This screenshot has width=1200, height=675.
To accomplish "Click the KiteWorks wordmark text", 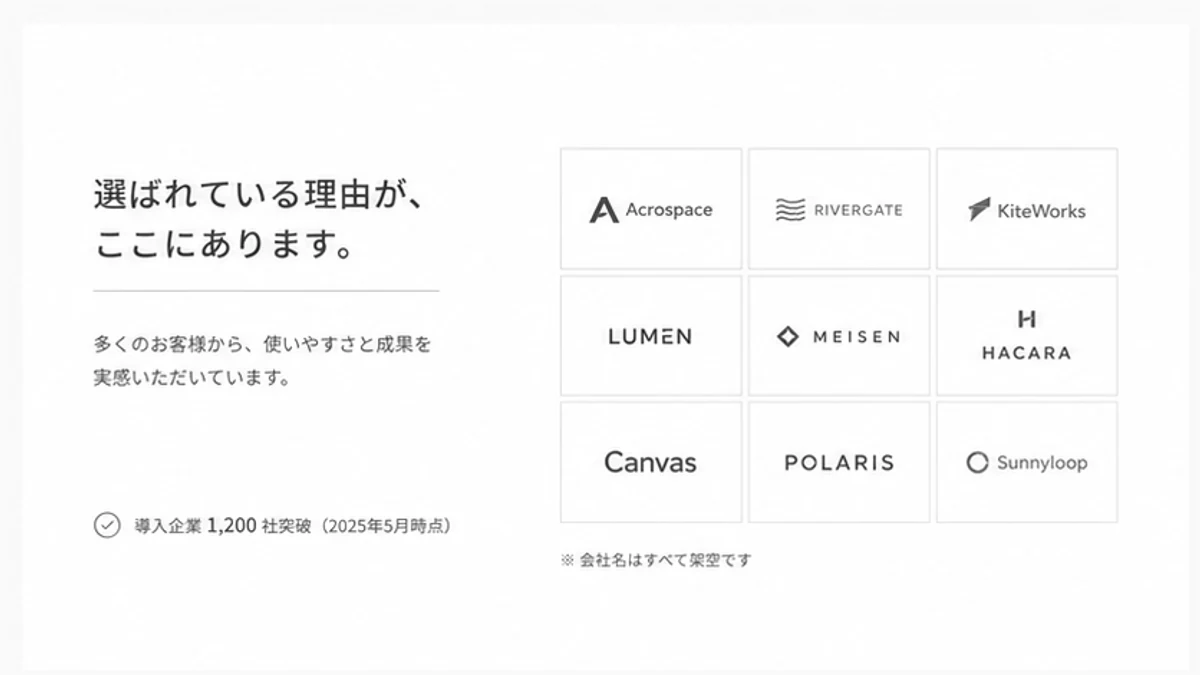I will coord(1041,211).
